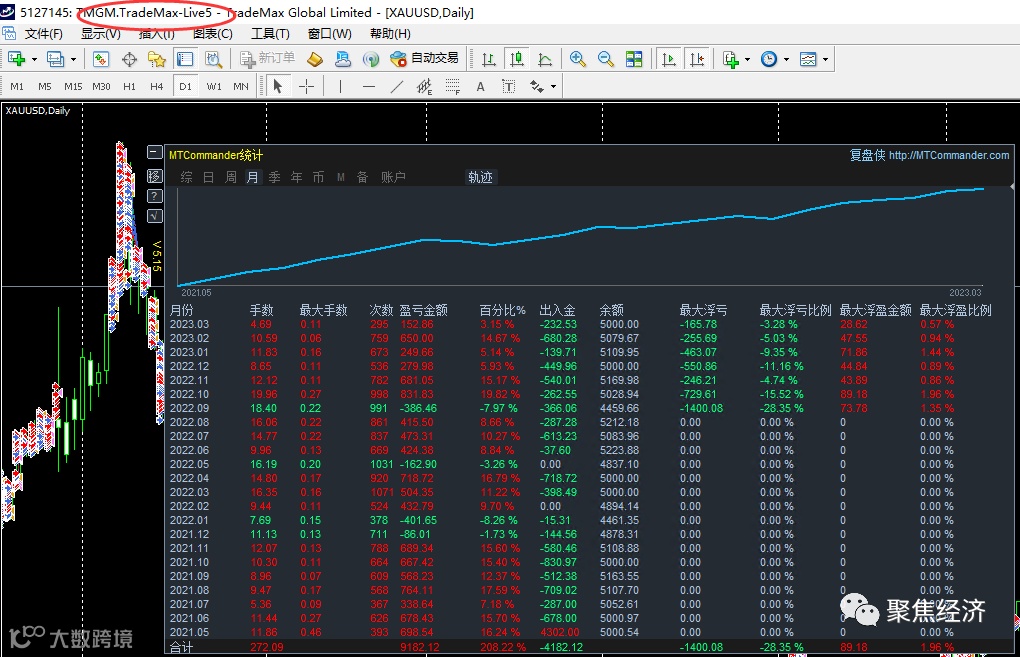The height and width of the screenshot is (657, 1020).
Task: Click the '?' help box on MTCommander panel
Action: (155, 196)
